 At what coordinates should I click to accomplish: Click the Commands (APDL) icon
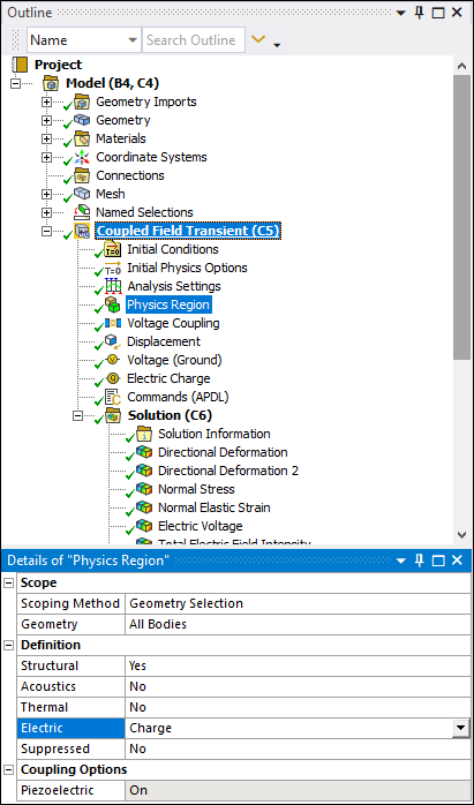point(112,397)
